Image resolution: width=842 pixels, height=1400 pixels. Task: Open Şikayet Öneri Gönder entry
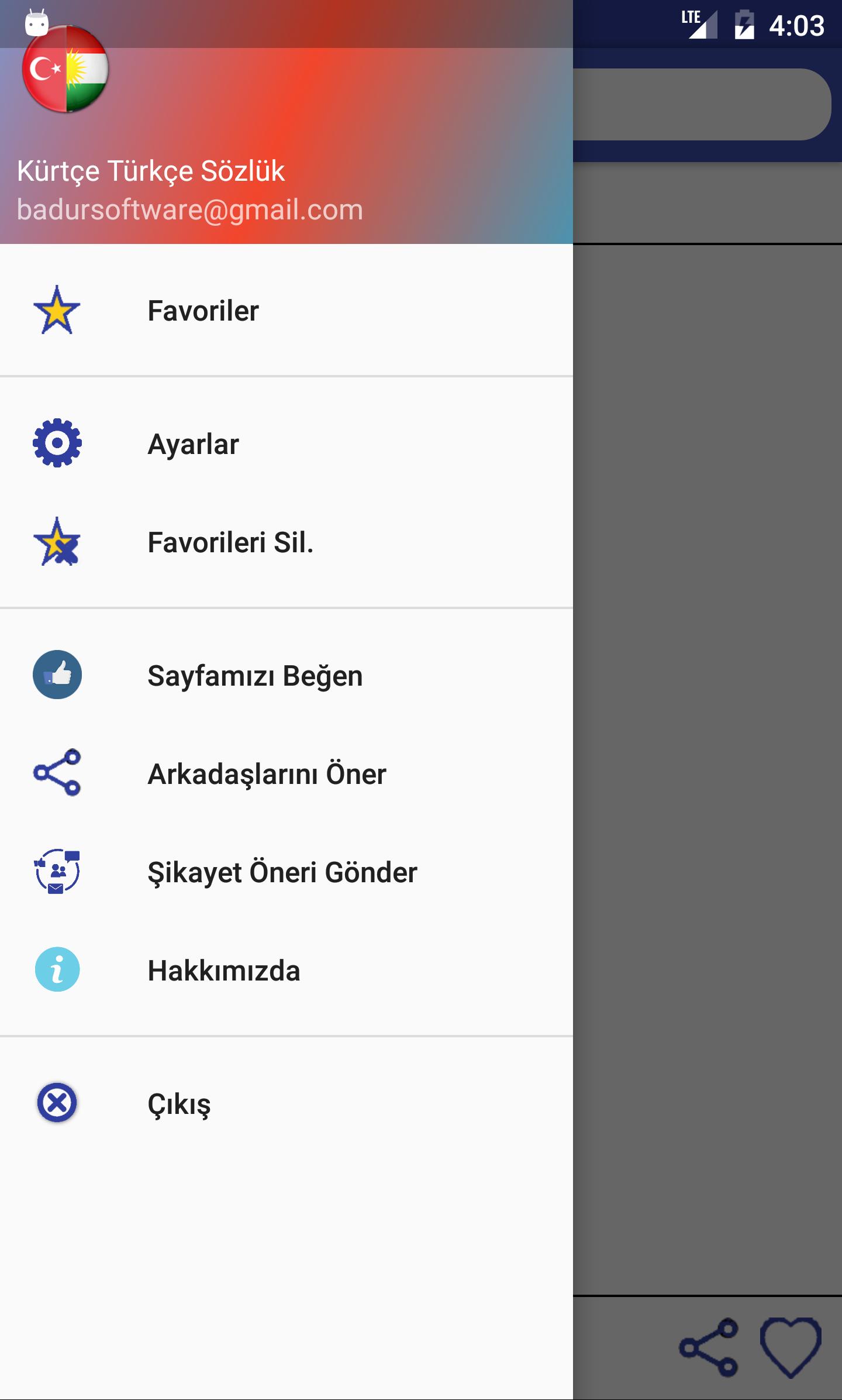[287, 872]
